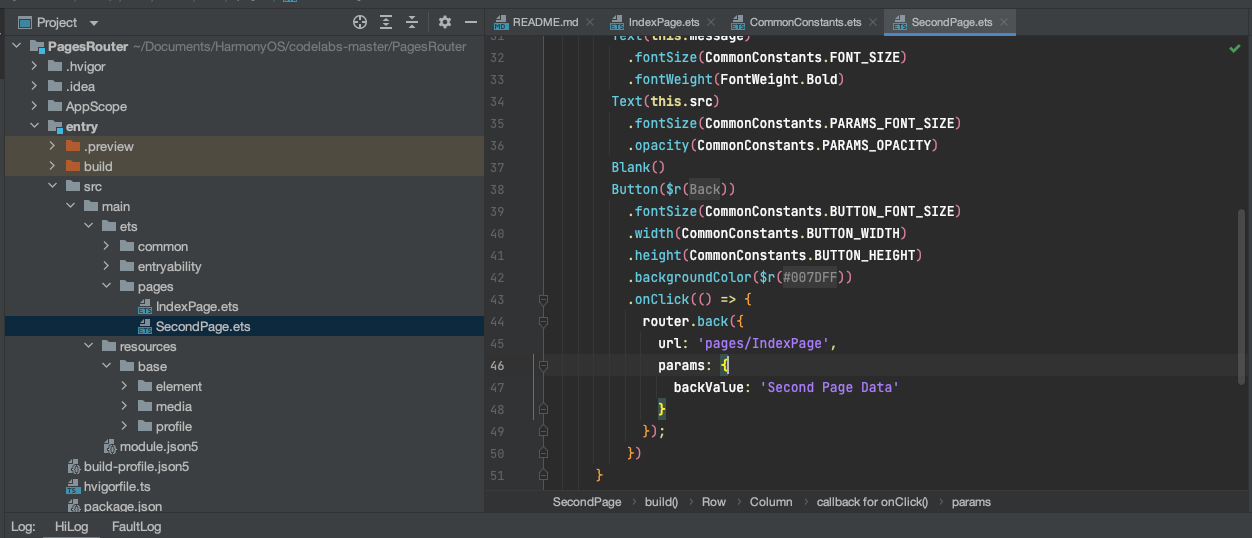Image resolution: width=1252 pixels, height=538 pixels.
Task: Close the CommonConstants.ets tab
Action: click(874, 22)
